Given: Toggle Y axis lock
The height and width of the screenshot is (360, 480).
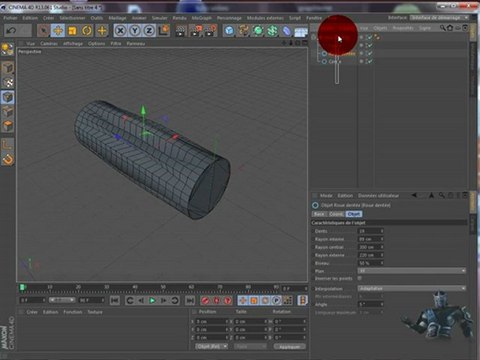Looking at the screenshot, I should tap(135, 31).
